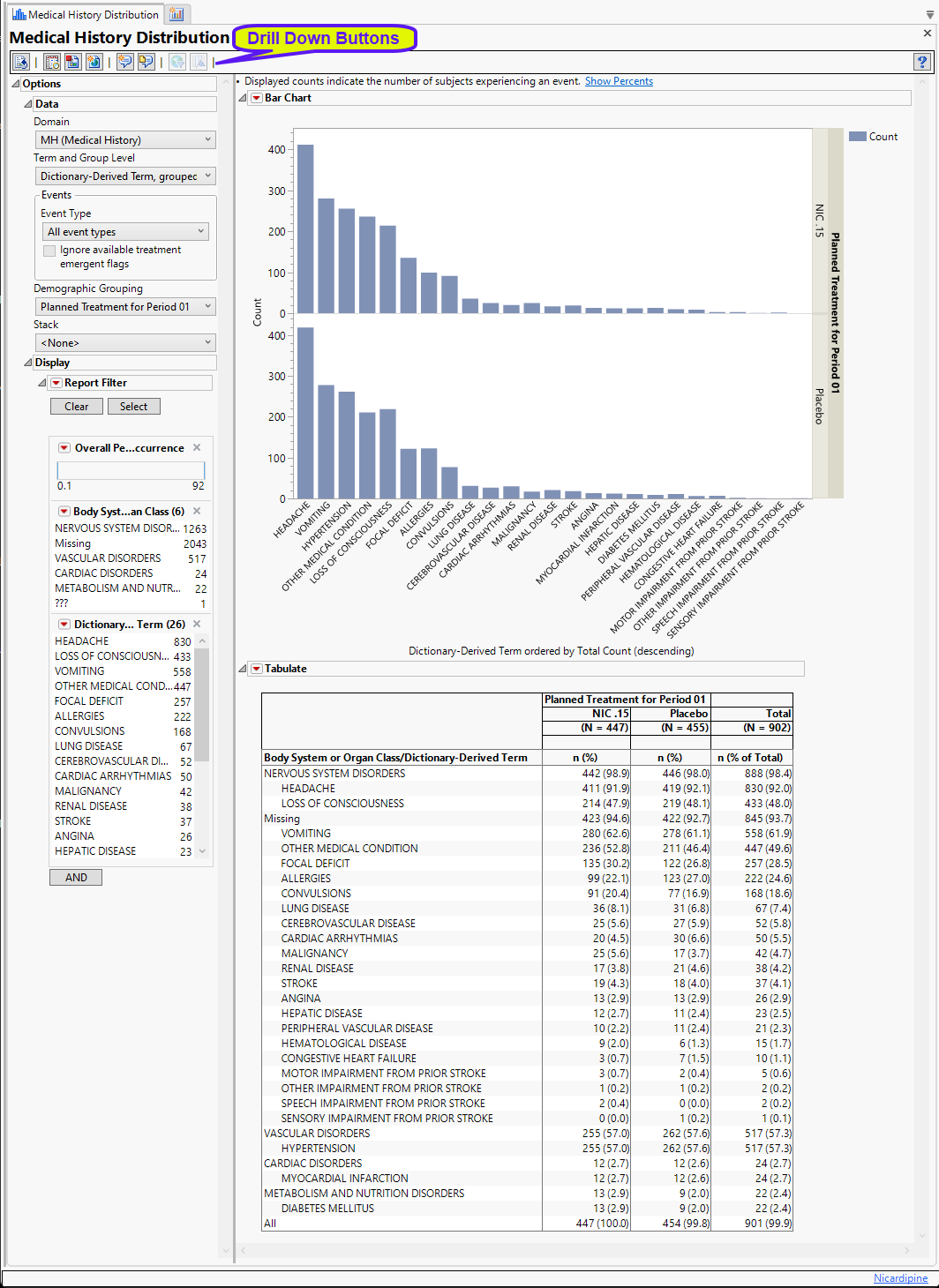The height and width of the screenshot is (1288, 939).
Task: Click the first export icon in the drill-down toolbar
Action: click(x=21, y=62)
